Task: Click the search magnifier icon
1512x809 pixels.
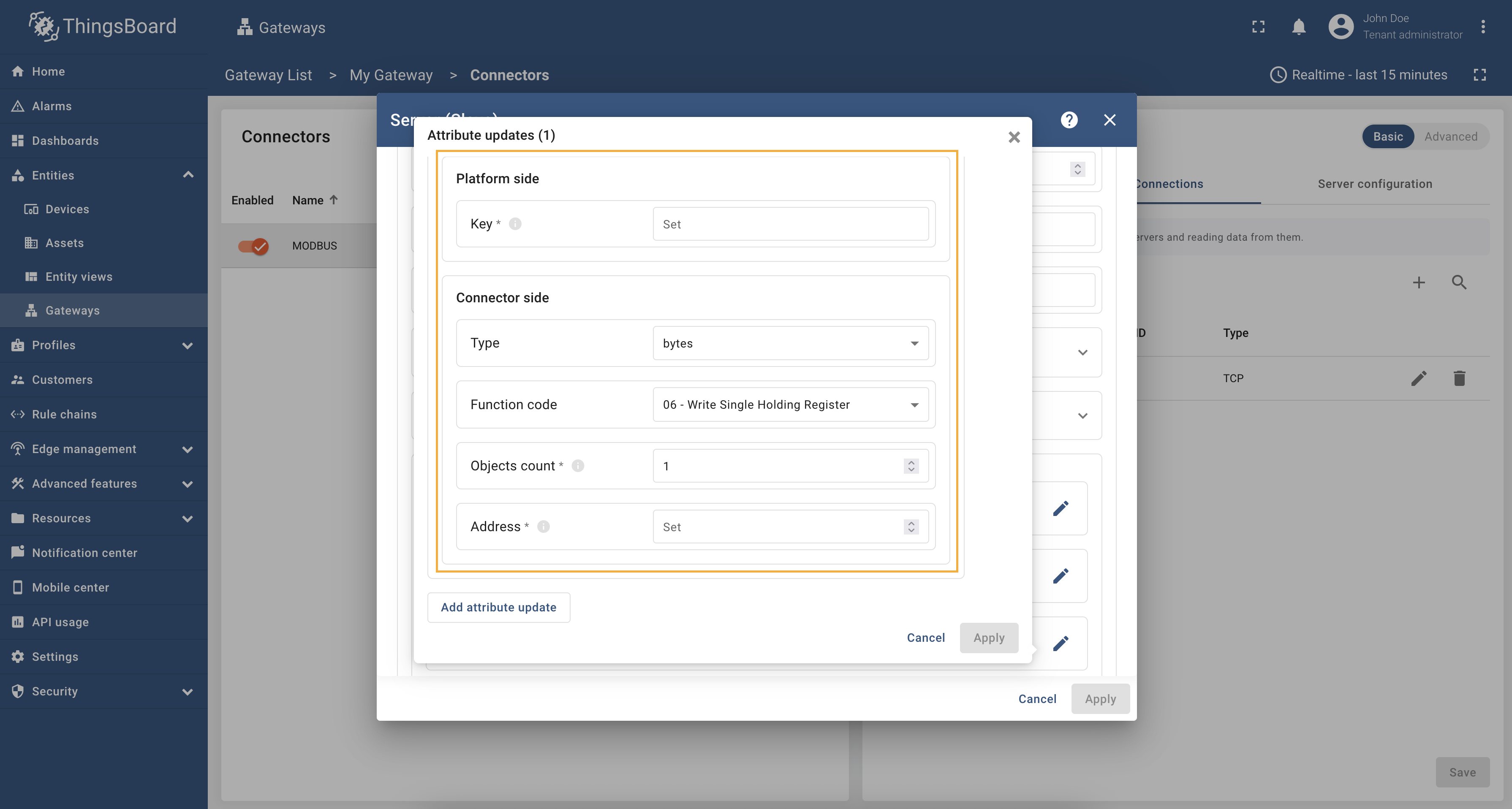Action: (x=1459, y=283)
